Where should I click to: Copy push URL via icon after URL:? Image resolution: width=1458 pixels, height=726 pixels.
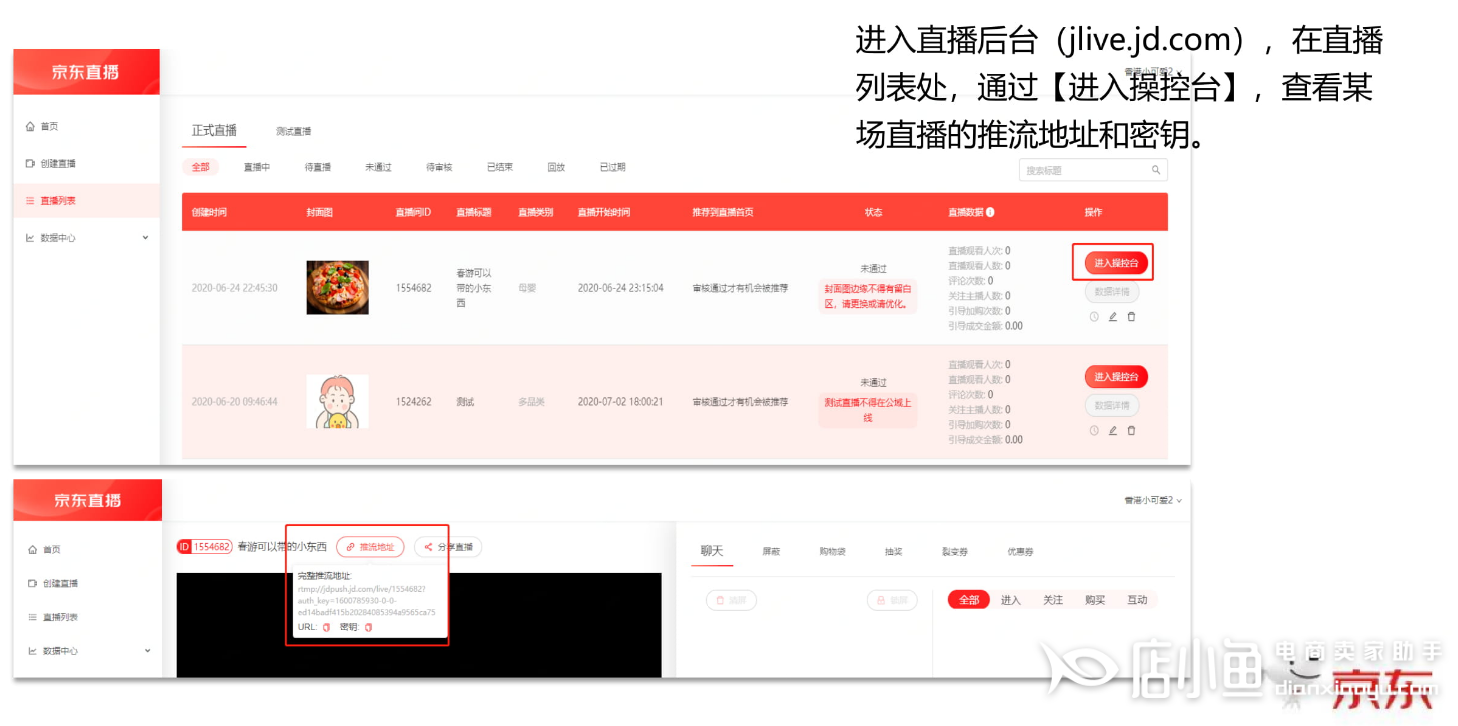(326, 627)
